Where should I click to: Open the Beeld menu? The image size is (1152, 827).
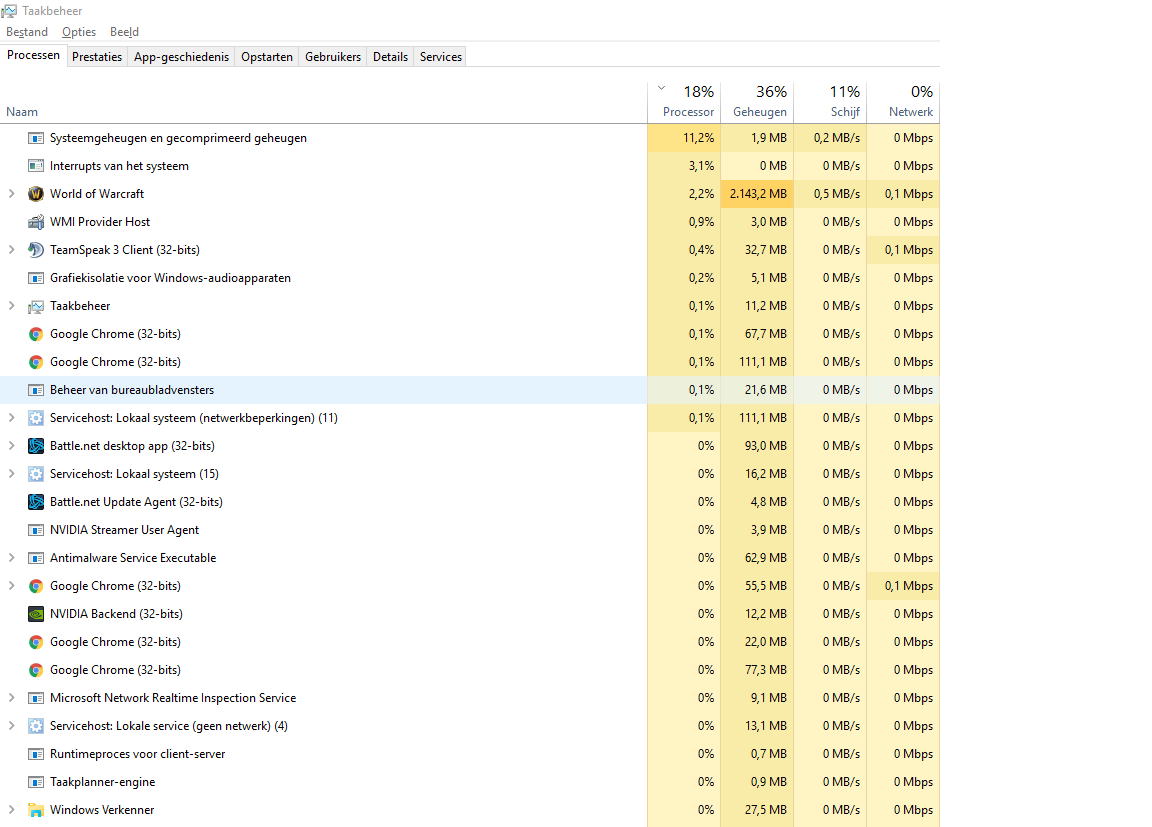tap(124, 32)
